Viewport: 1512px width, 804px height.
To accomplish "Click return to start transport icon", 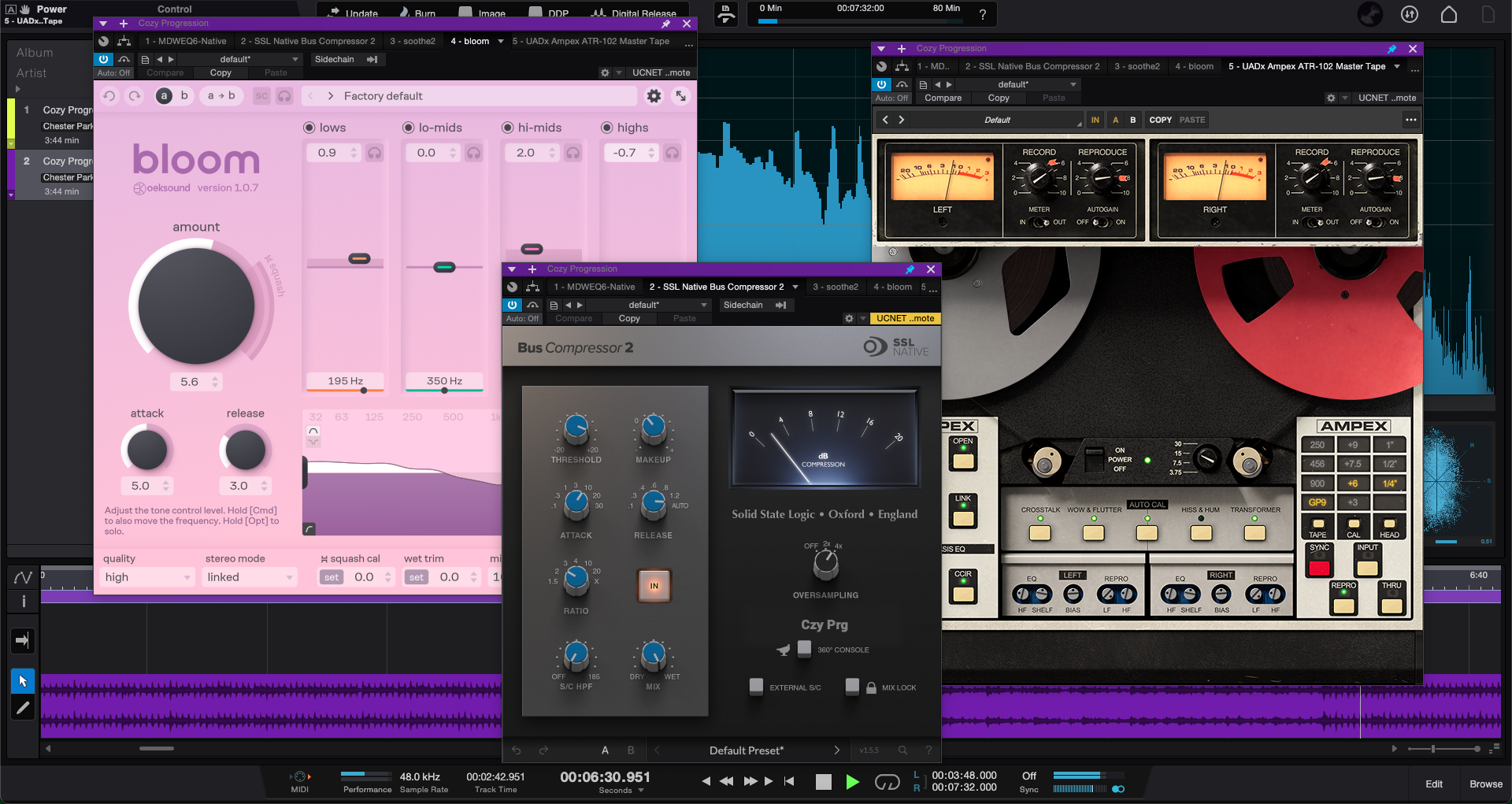I will 788,781.
